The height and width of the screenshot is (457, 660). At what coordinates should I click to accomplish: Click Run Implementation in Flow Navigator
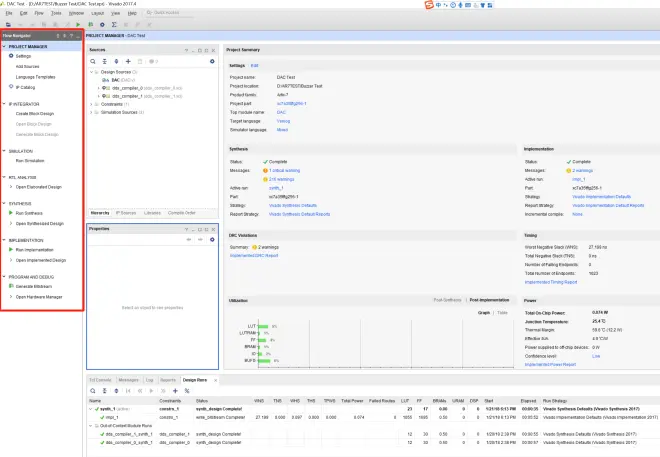35,250
